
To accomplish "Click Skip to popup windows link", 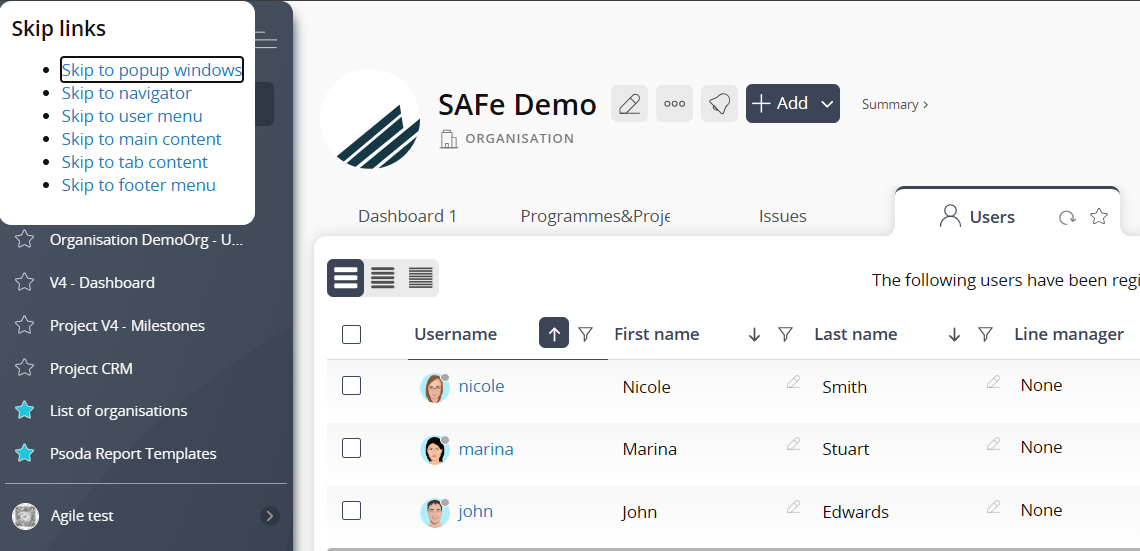I will point(151,70).
